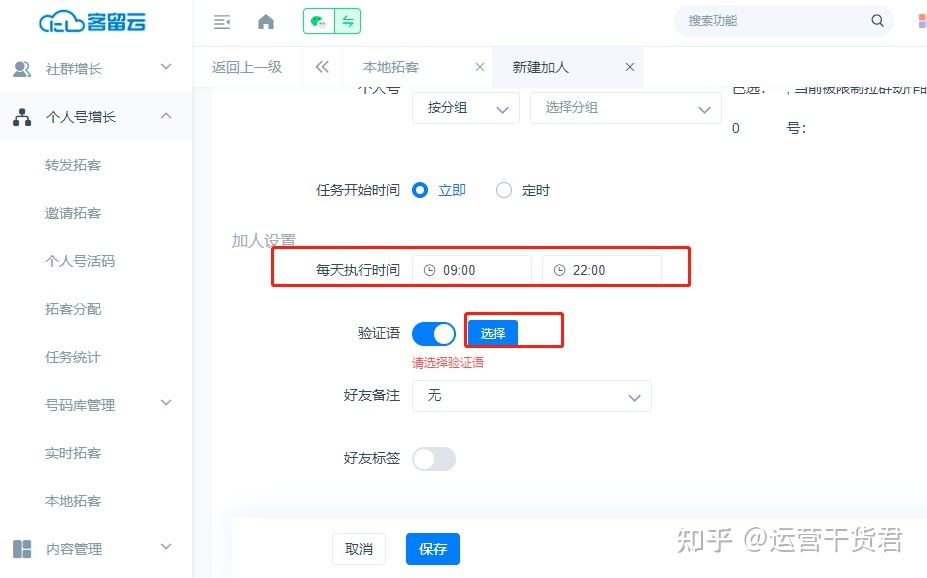927x578 pixels.
Task: Click 返回上一级 link
Action: pyautogui.click(x=247, y=67)
